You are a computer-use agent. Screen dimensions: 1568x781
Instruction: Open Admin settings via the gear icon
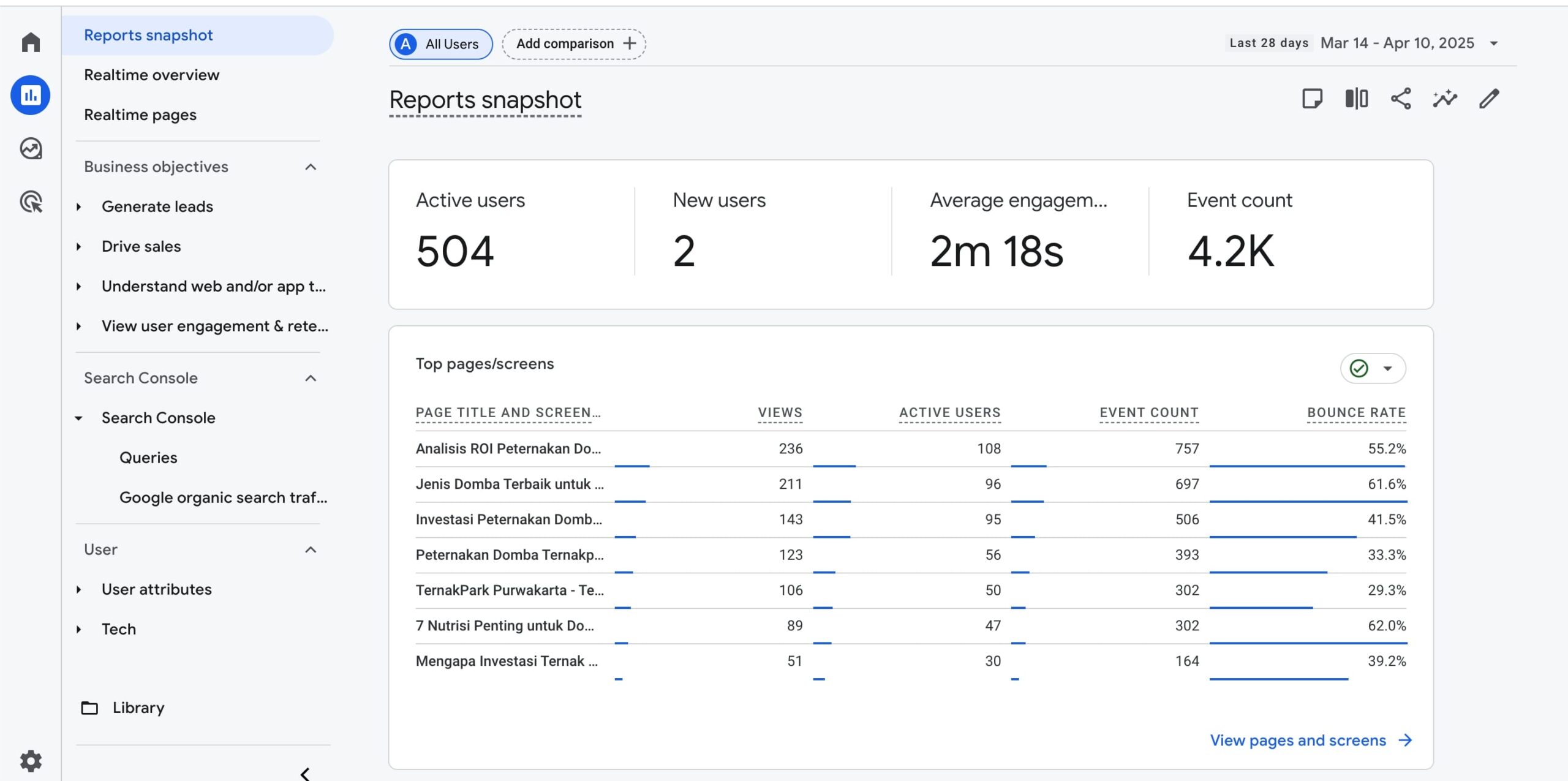30,760
